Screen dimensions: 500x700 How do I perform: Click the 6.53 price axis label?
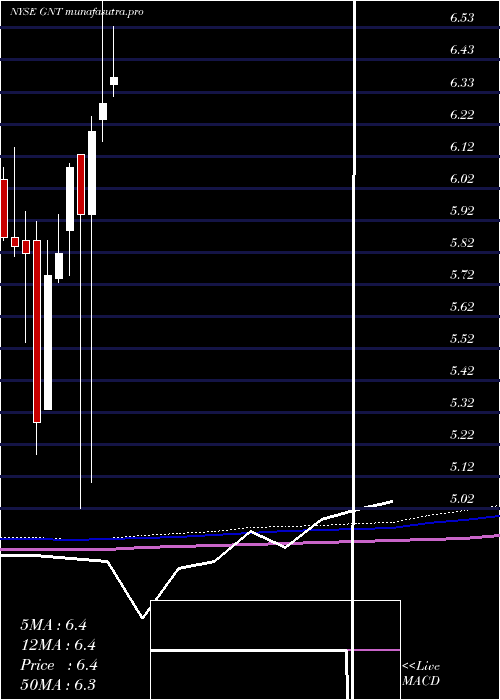(462, 18)
